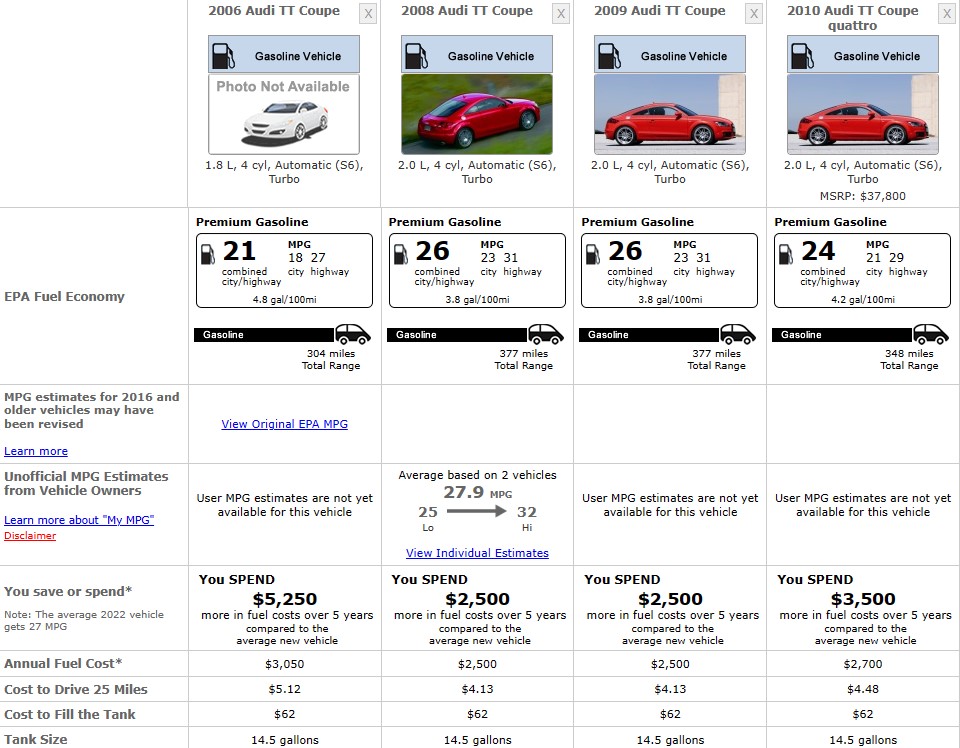Click the 2006 Photo Not Available image

point(284,114)
